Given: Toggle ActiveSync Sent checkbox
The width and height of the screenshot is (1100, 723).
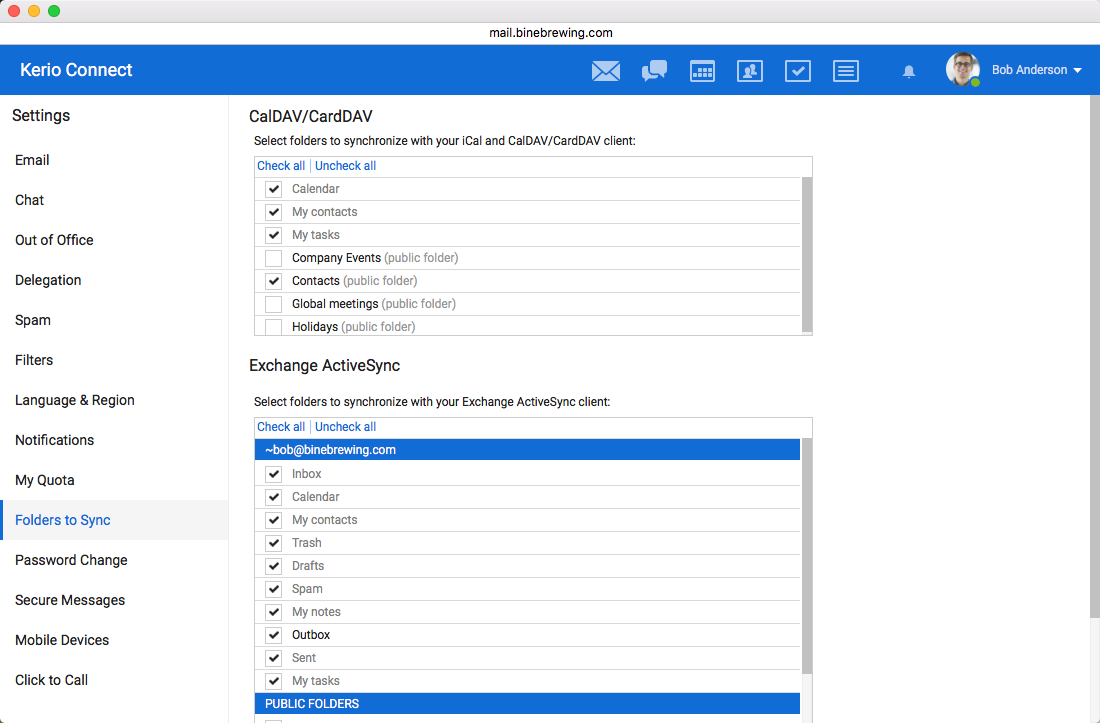Looking at the screenshot, I should click(x=274, y=658).
